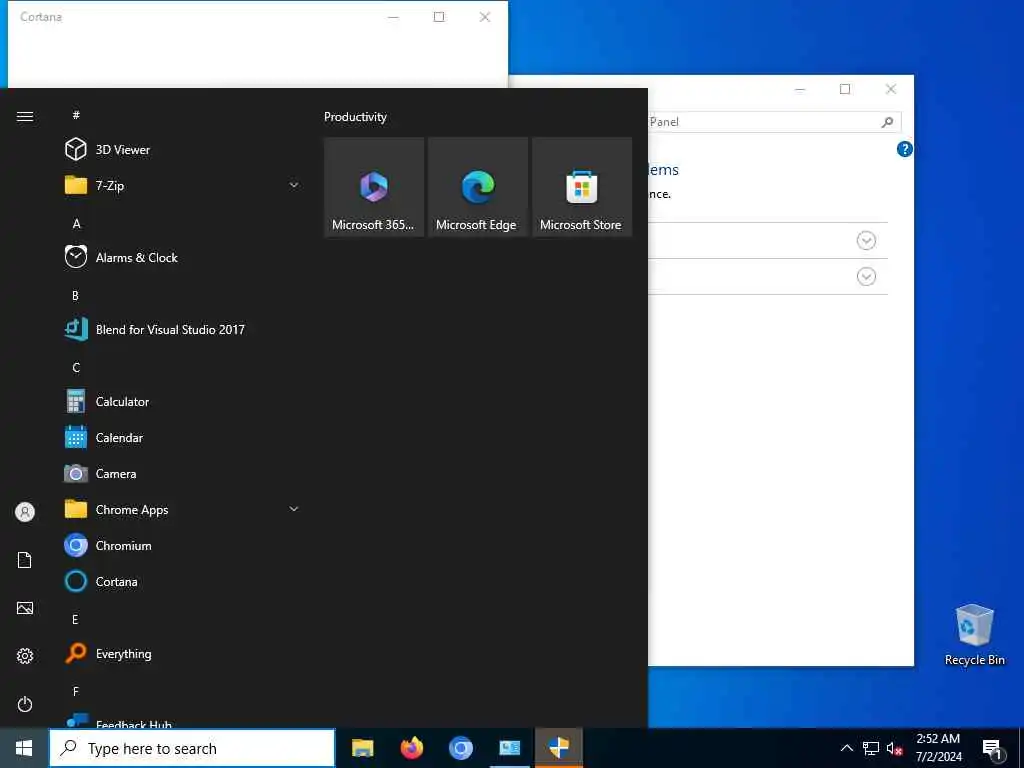Open Chromium from the taskbar
The image size is (1024, 768).
[461, 748]
